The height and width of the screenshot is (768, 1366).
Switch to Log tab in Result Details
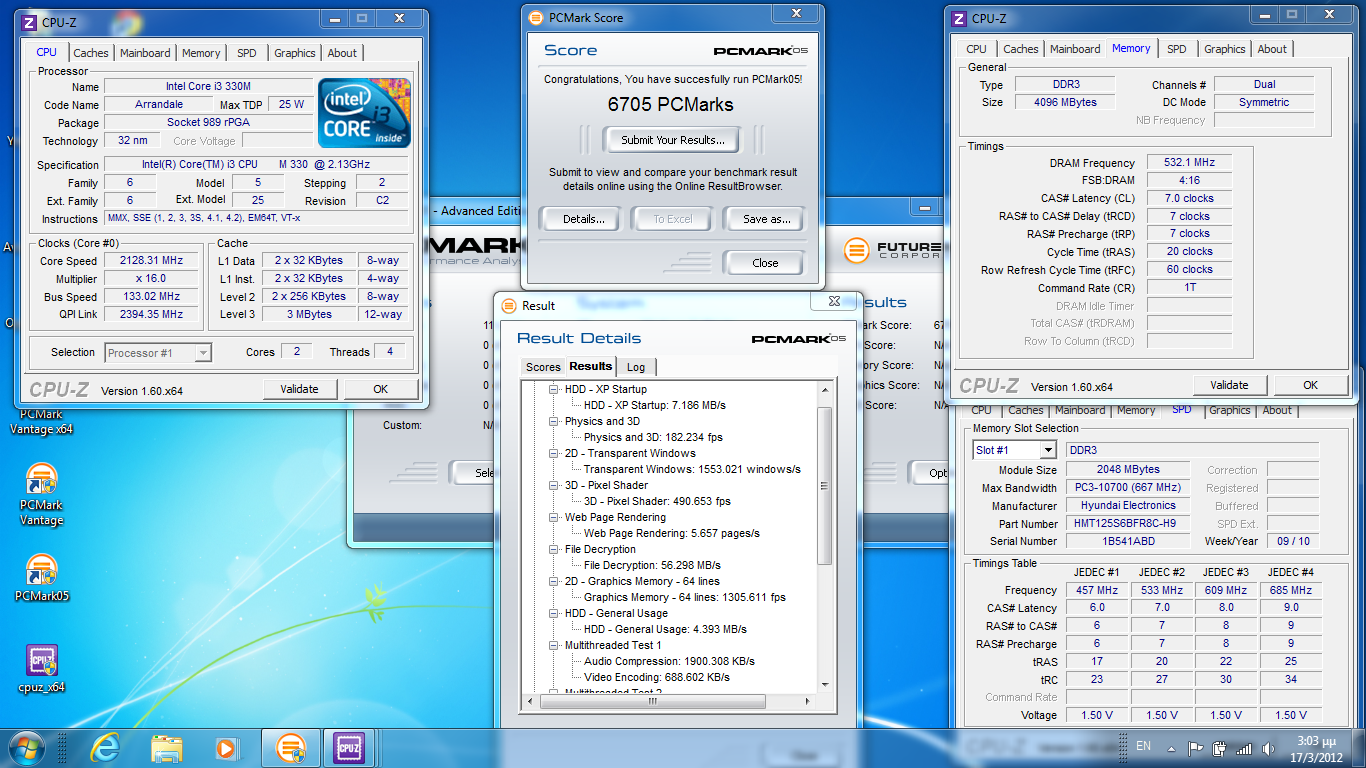pyautogui.click(x=636, y=367)
